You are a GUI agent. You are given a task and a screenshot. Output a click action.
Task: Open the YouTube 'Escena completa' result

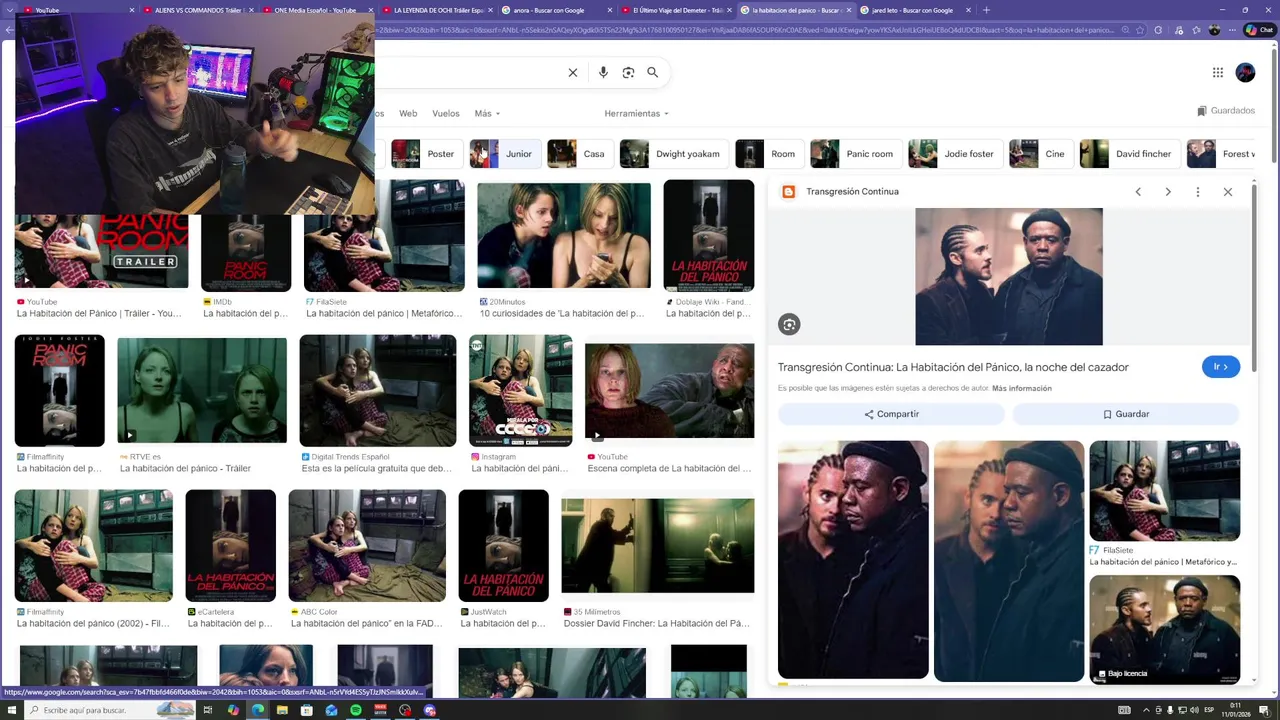(670, 391)
